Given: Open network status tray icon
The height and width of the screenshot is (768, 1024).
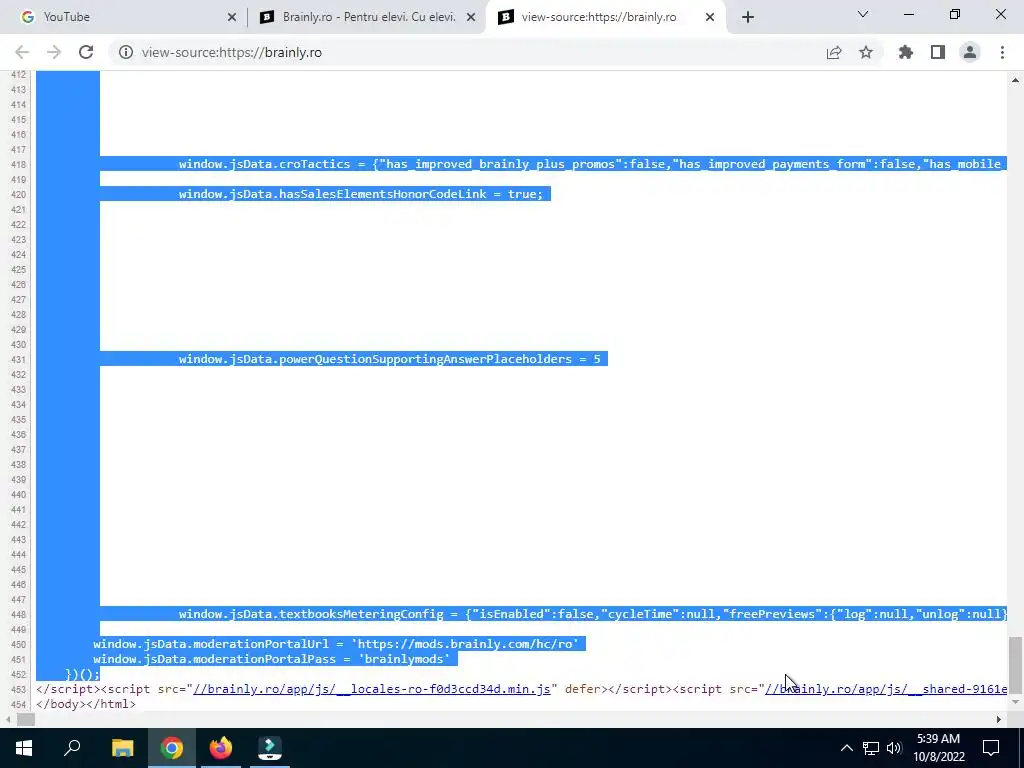Looking at the screenshot, I should tap(871, 748).
